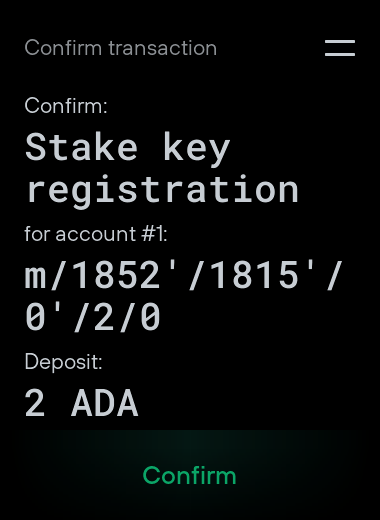Click the leading m in derivation path

pyautogui.click(x=35, y=277)
